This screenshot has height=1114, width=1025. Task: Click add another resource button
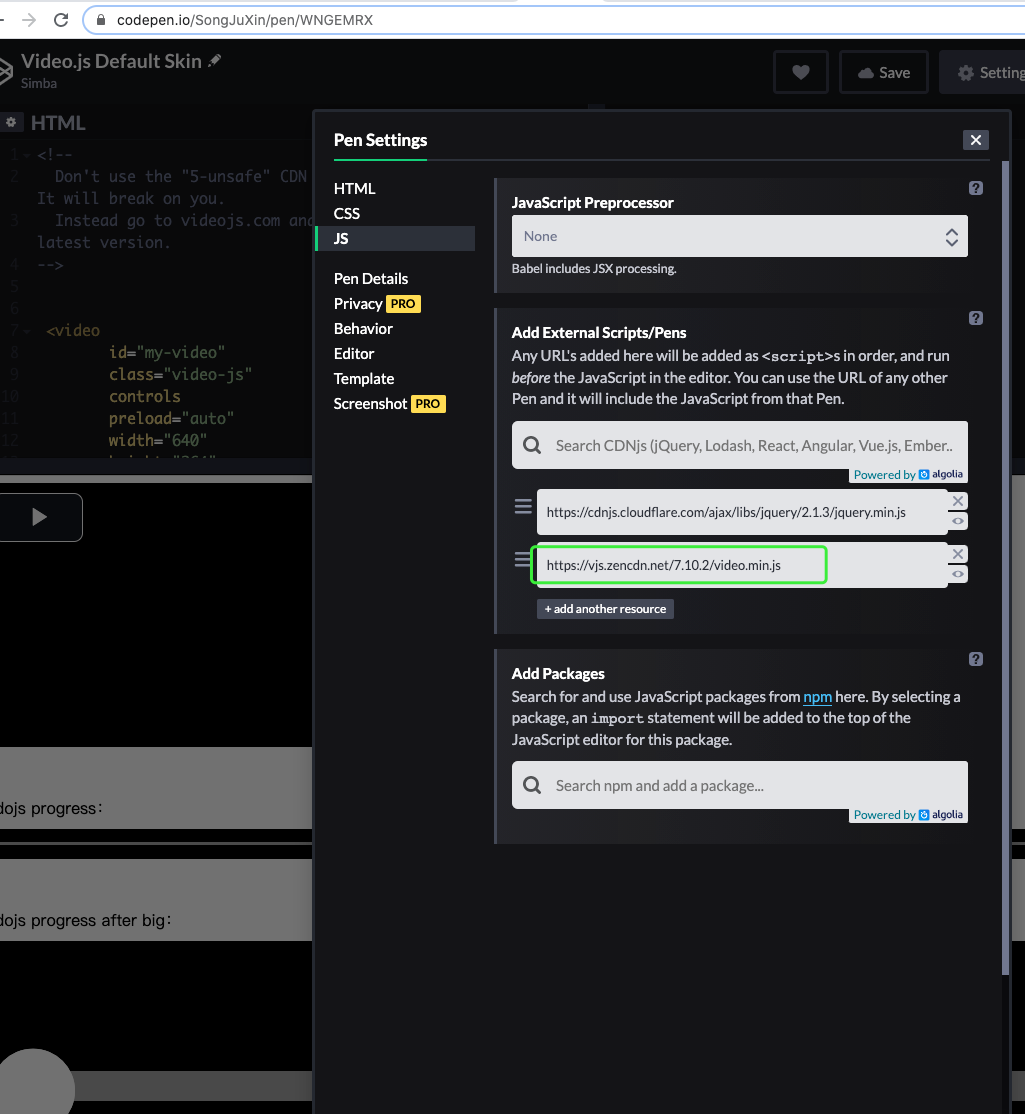point(605,609)
